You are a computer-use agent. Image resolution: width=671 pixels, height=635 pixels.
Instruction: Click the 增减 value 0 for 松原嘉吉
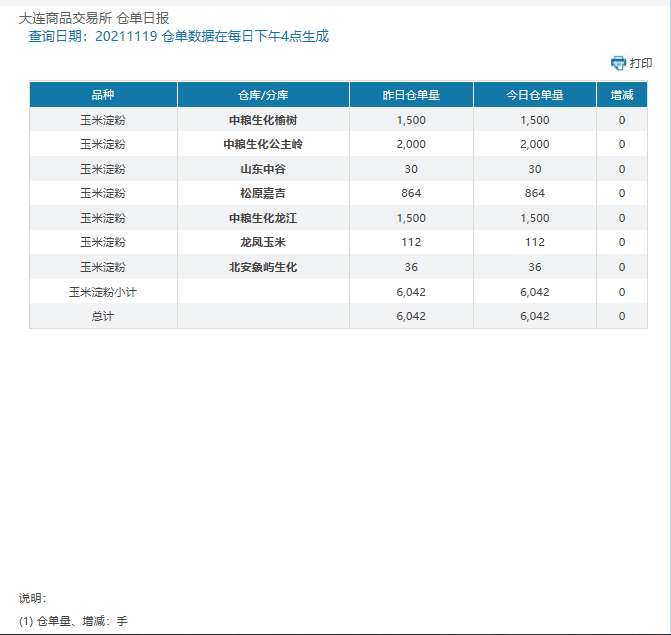point(622,193)
